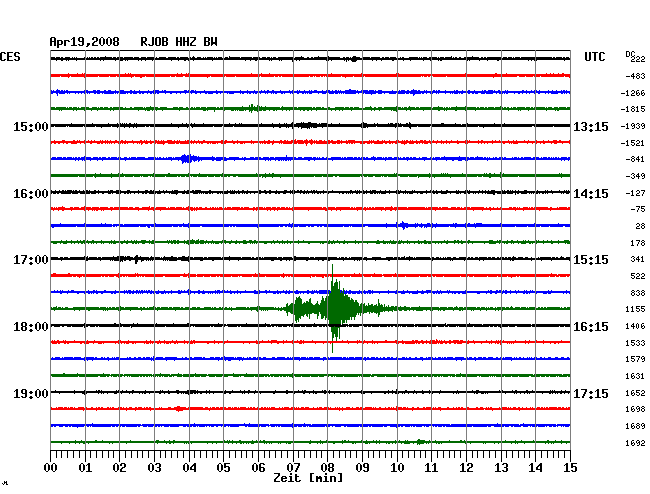Click the 14:15 UTC time label
Screen dimensions: 650x494
pyautogui.click(x=591, y=194)
